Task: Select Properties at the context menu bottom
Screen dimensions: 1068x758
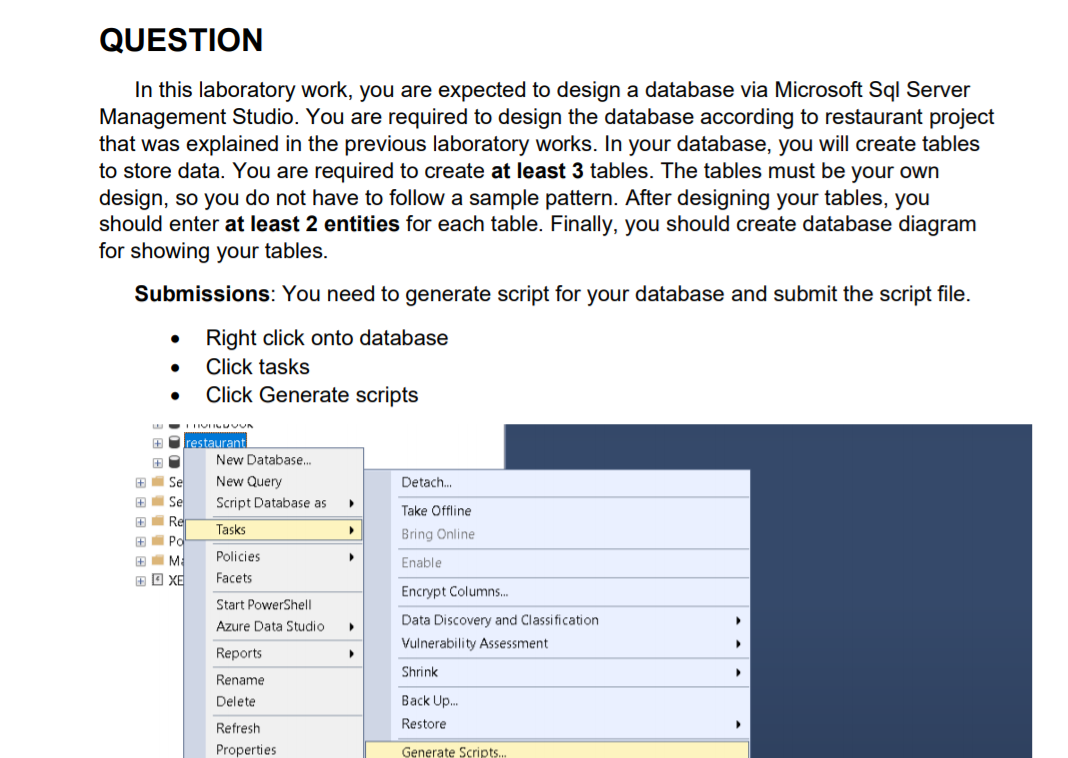Action: (244, 749)
